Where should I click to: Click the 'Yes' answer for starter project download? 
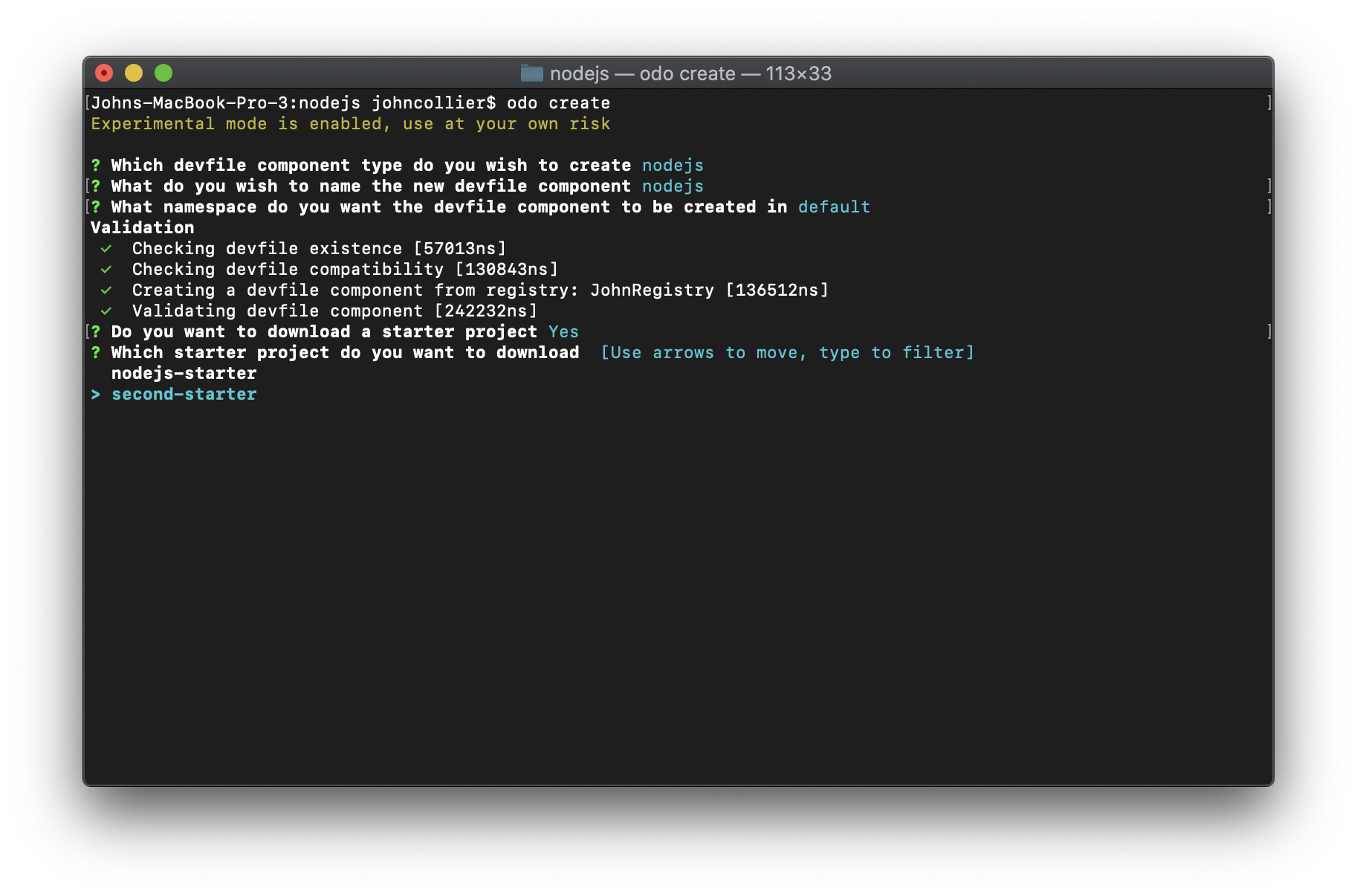[x=563, y=331]
